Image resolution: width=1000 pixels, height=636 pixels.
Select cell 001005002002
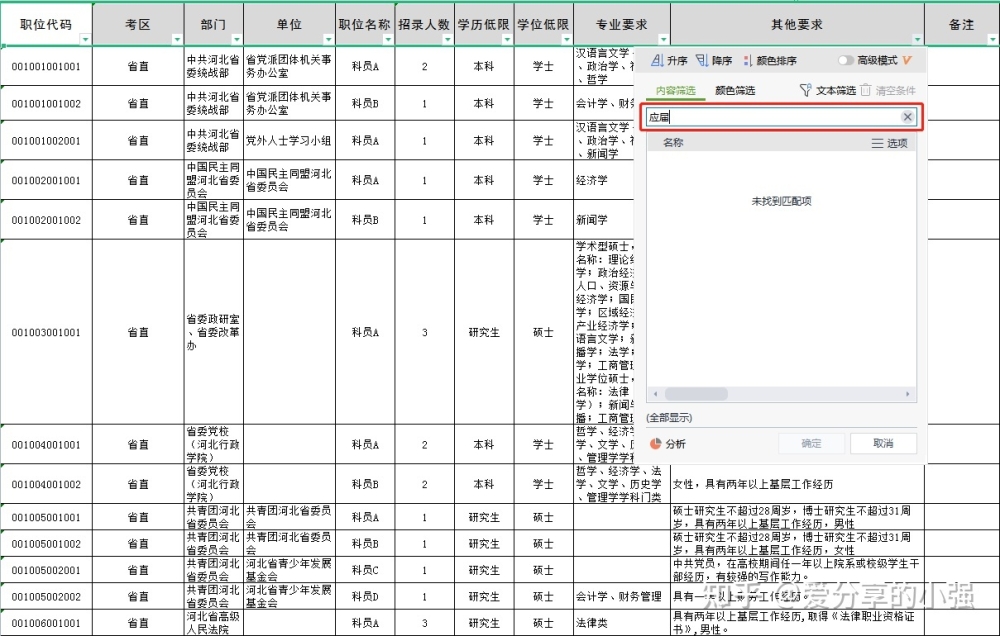(47, 596)
